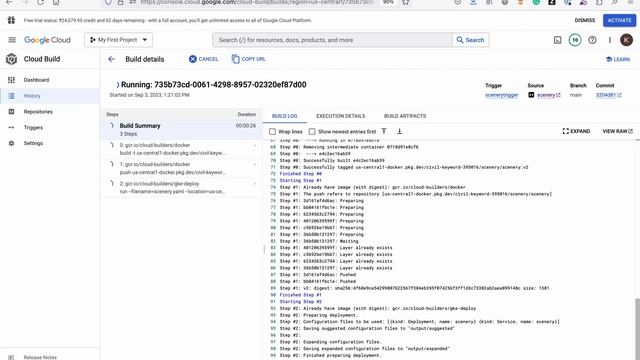640x360 pixels.
Task: Click the browser reload button
Action: click(40, 2)
